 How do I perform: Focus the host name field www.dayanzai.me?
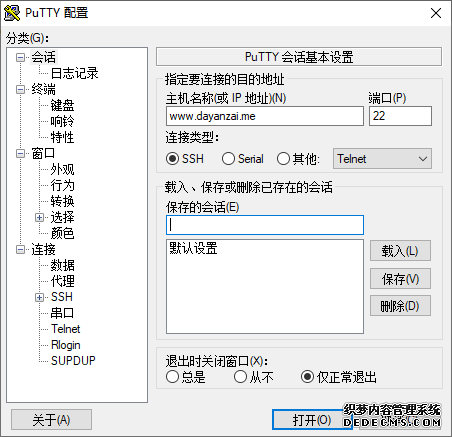265,116
